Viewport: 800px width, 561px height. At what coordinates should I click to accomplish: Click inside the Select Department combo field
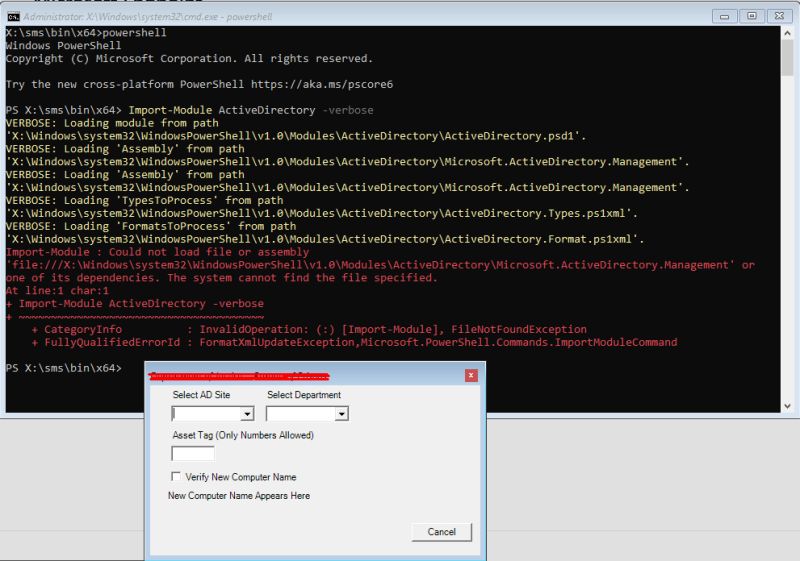tap(301, 414)
